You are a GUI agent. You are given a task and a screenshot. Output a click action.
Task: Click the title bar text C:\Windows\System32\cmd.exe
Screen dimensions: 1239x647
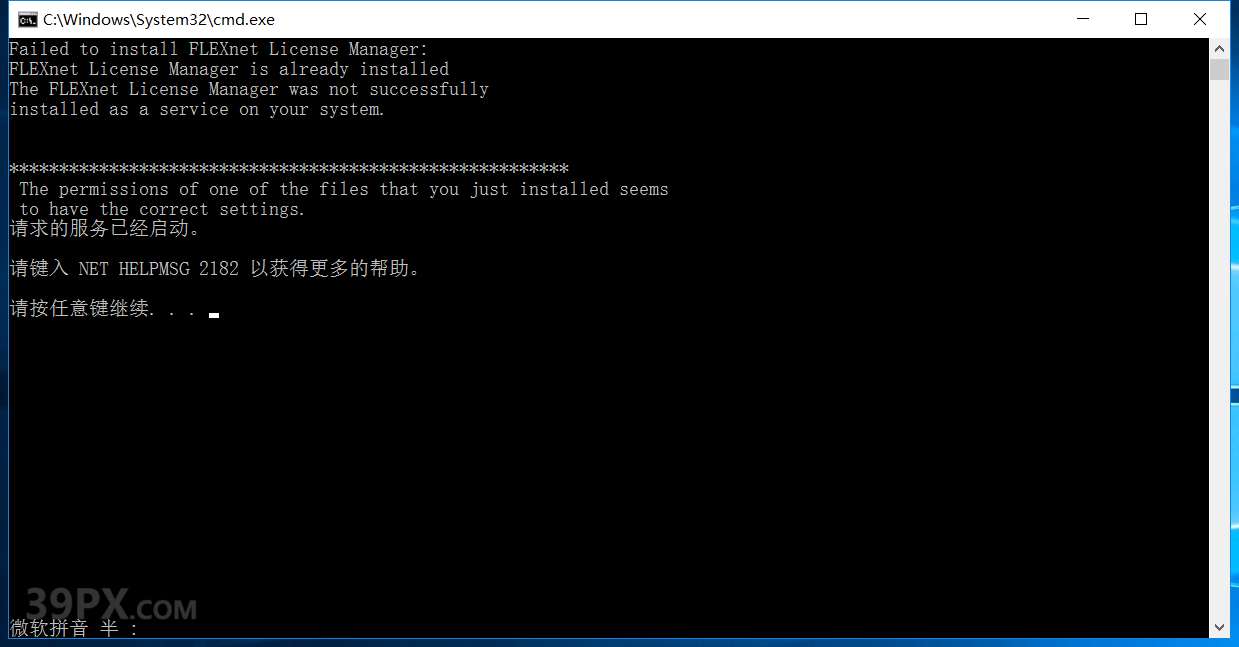(158, 19)
